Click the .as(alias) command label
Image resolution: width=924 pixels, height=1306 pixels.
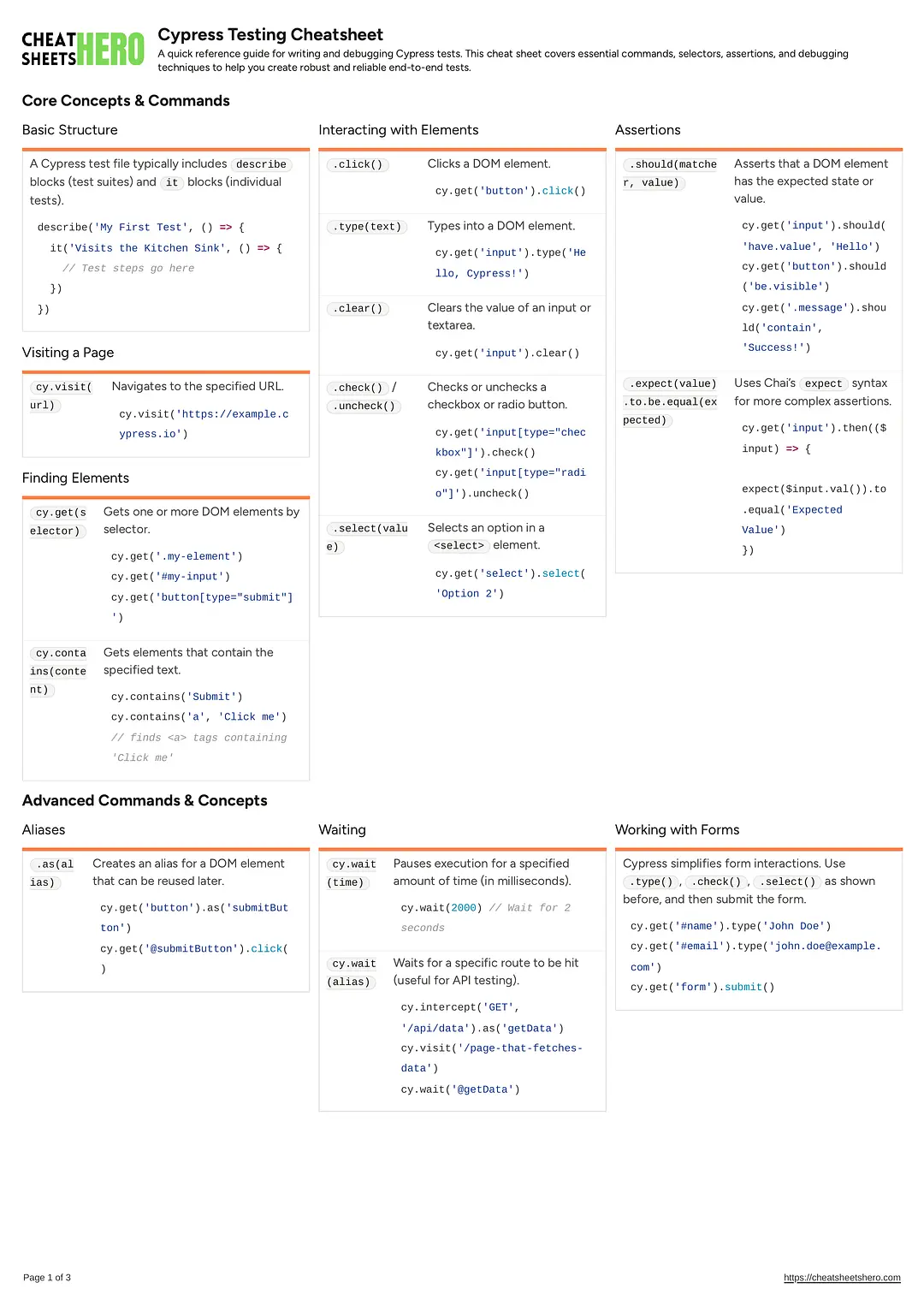[52, 873]
